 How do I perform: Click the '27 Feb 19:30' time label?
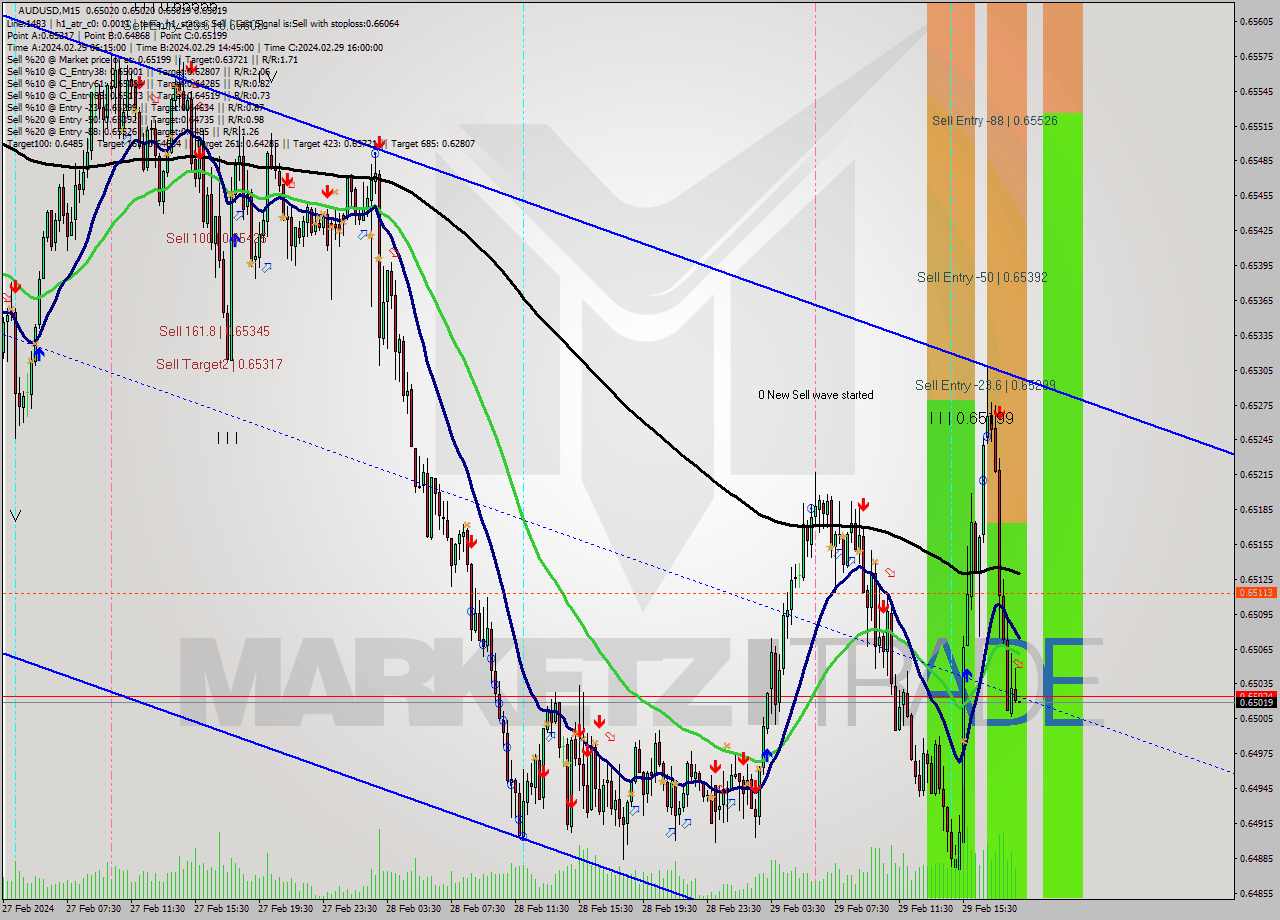point(285,909)
